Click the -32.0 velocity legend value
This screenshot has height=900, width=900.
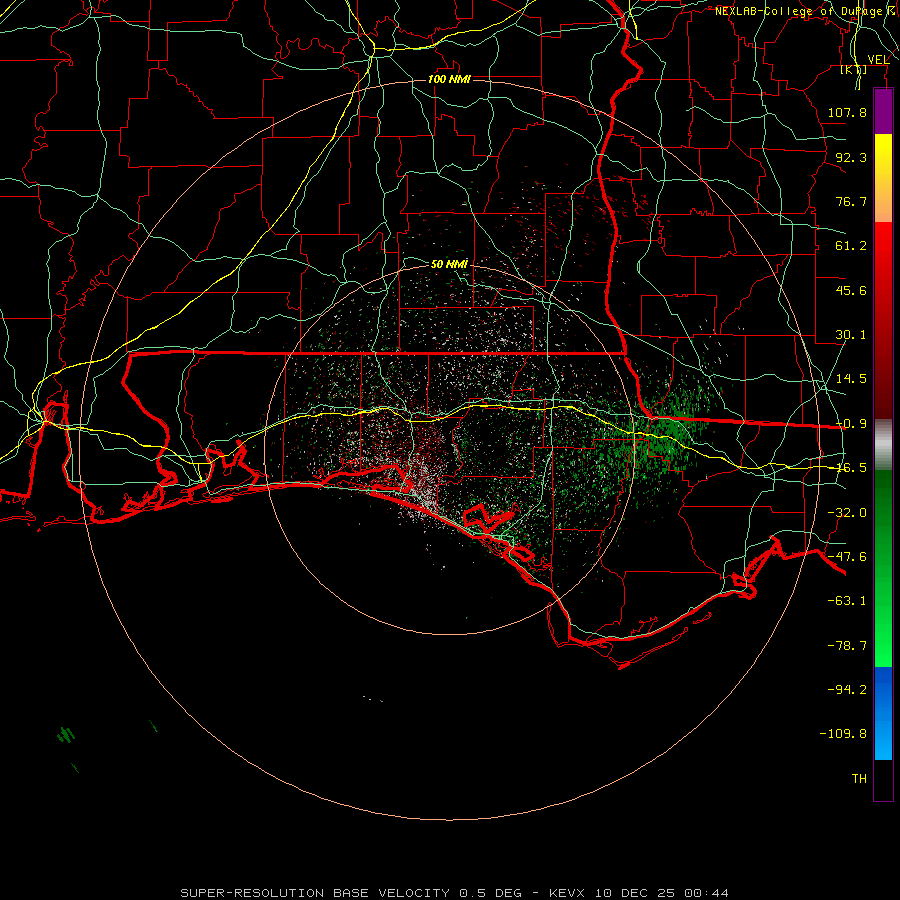(847, 513)
